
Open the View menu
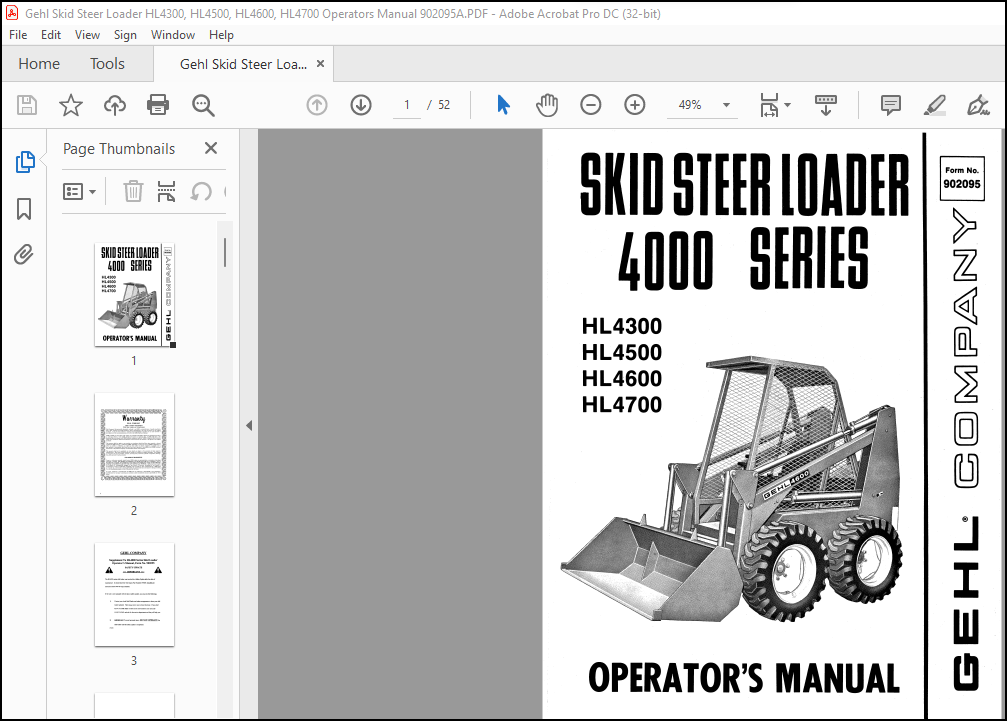pos(87,35)
